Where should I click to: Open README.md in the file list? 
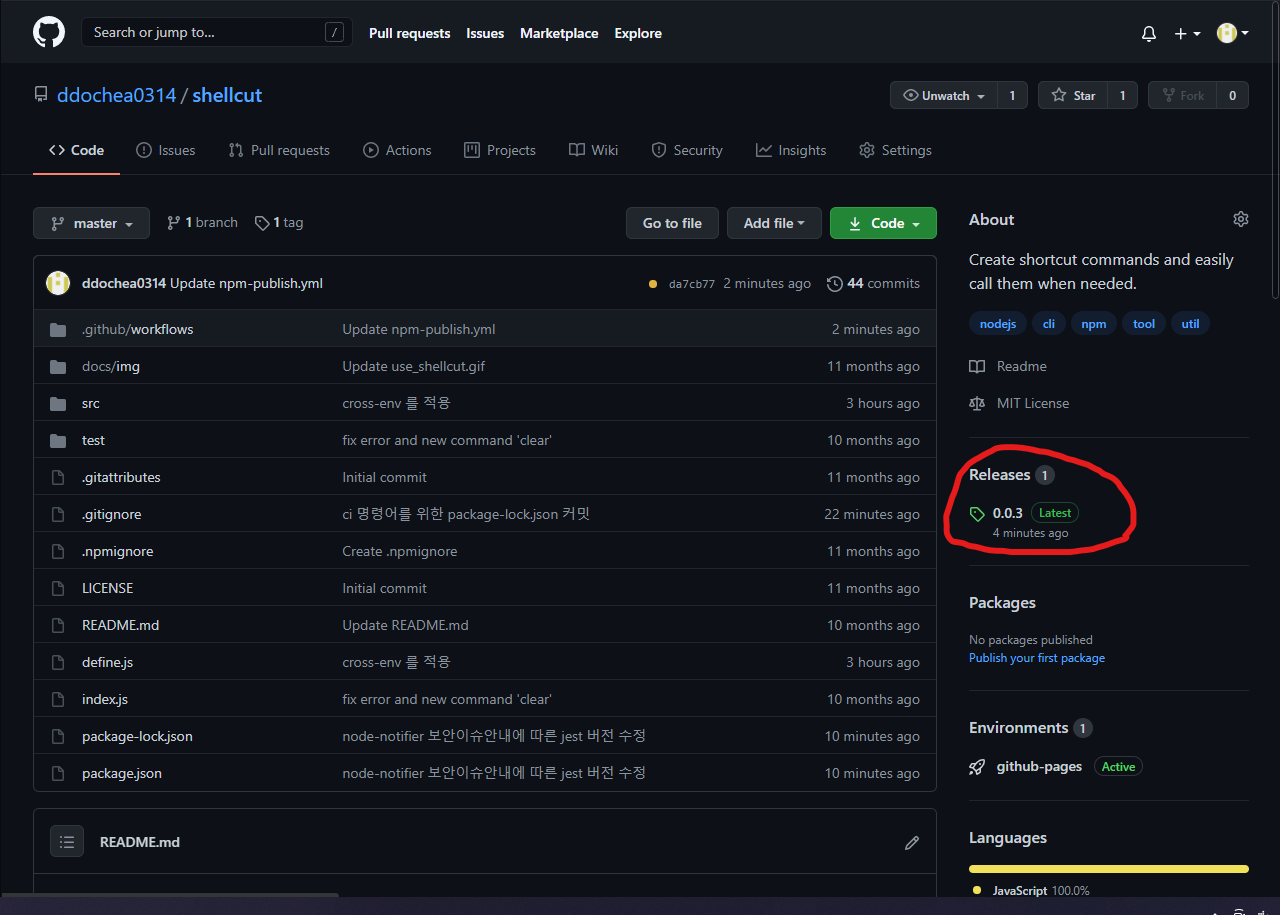pos(120,625)
